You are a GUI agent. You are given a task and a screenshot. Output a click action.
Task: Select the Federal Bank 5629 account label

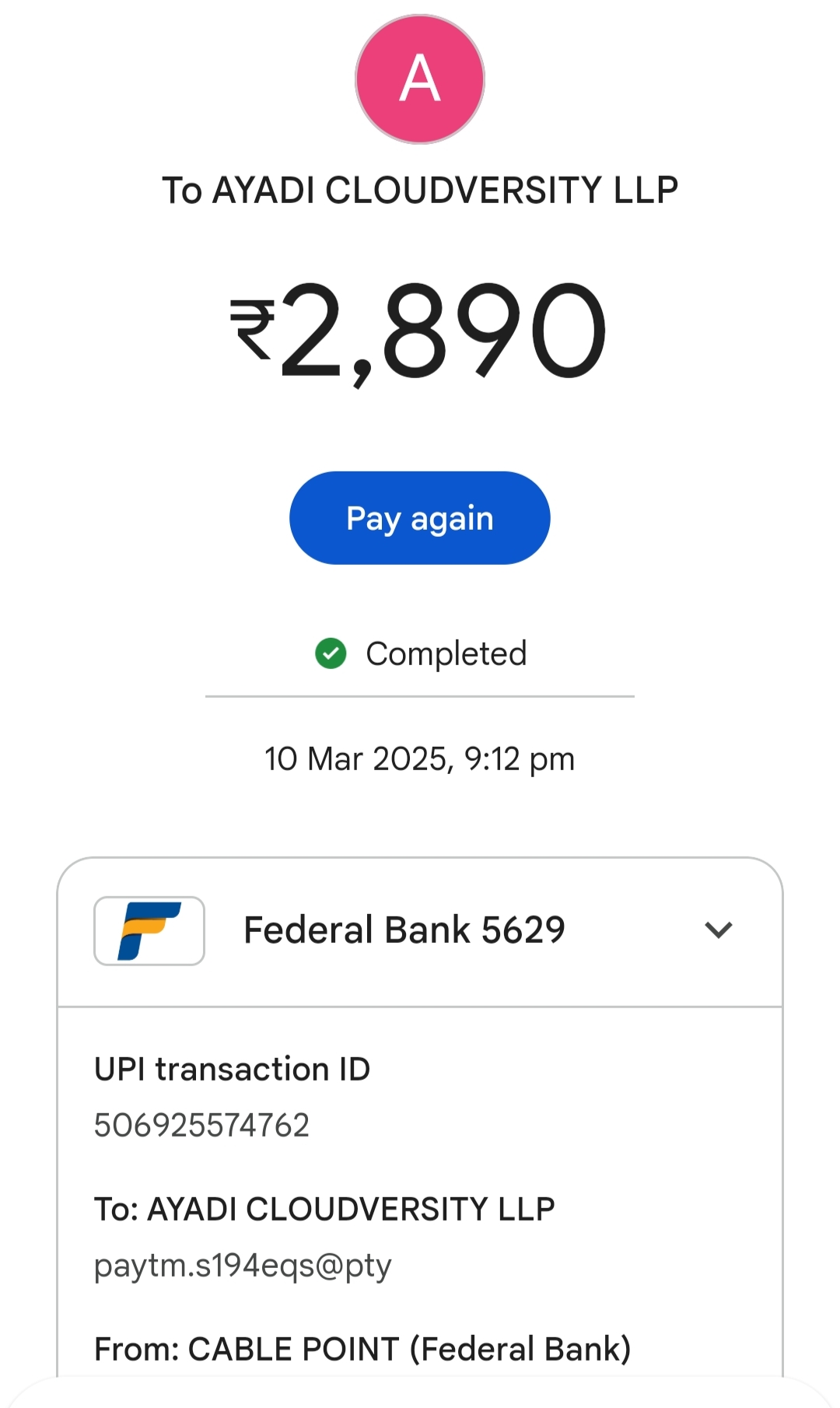click(404, 930)
